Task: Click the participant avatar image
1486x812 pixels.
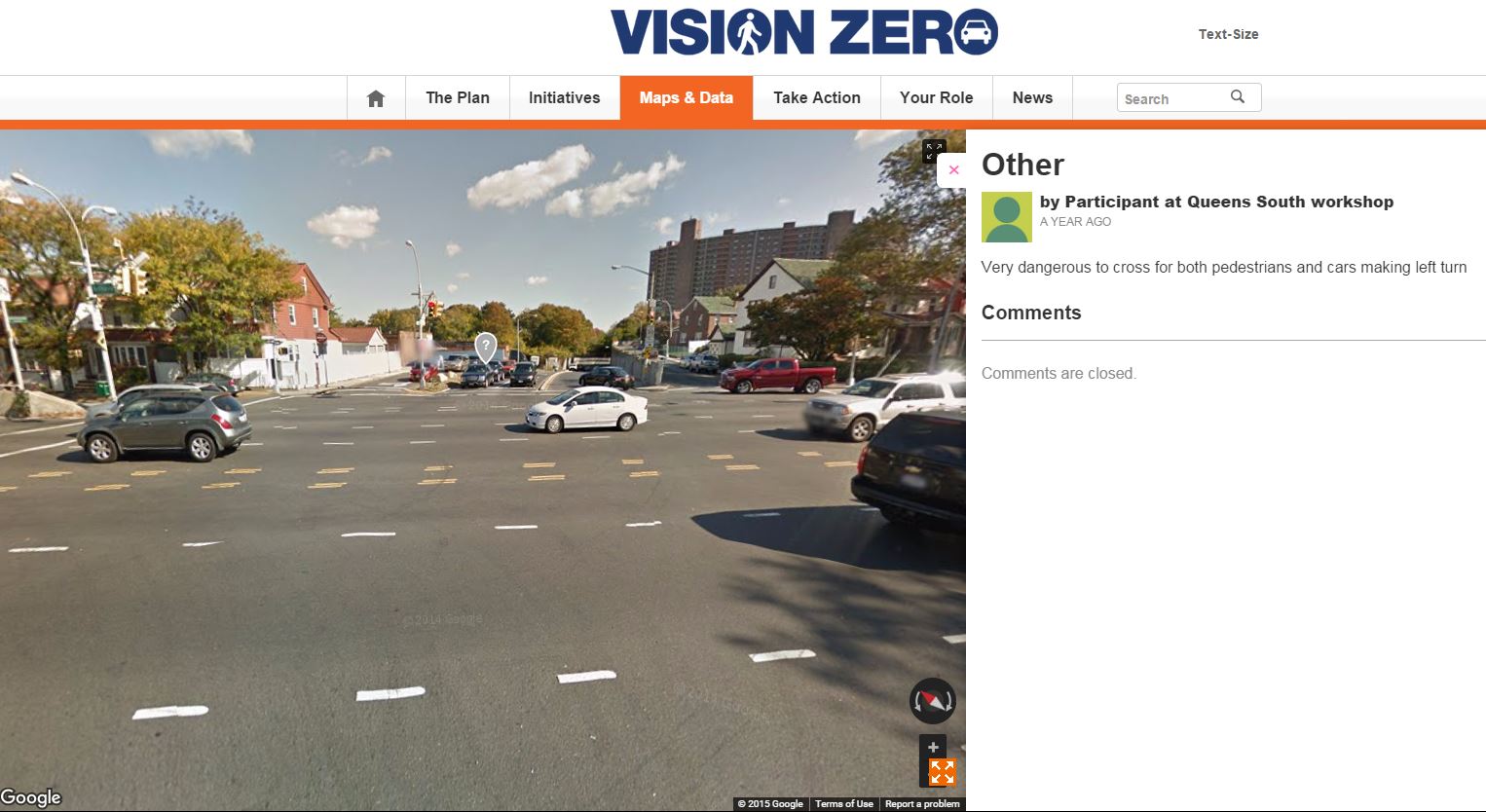Action: point(1006,217)
